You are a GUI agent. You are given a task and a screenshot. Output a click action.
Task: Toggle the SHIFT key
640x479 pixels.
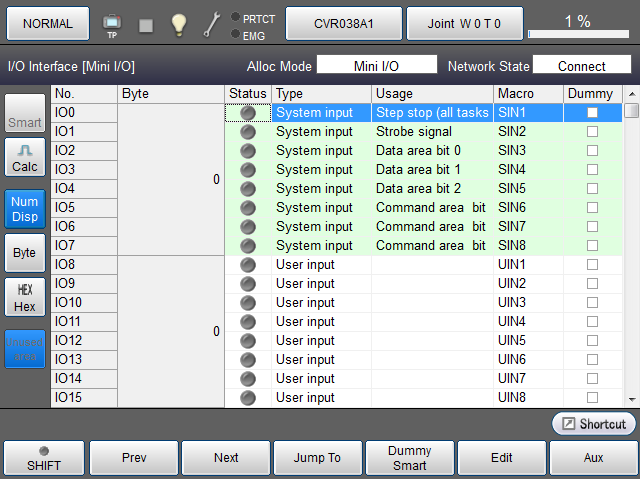coord(43,458)
